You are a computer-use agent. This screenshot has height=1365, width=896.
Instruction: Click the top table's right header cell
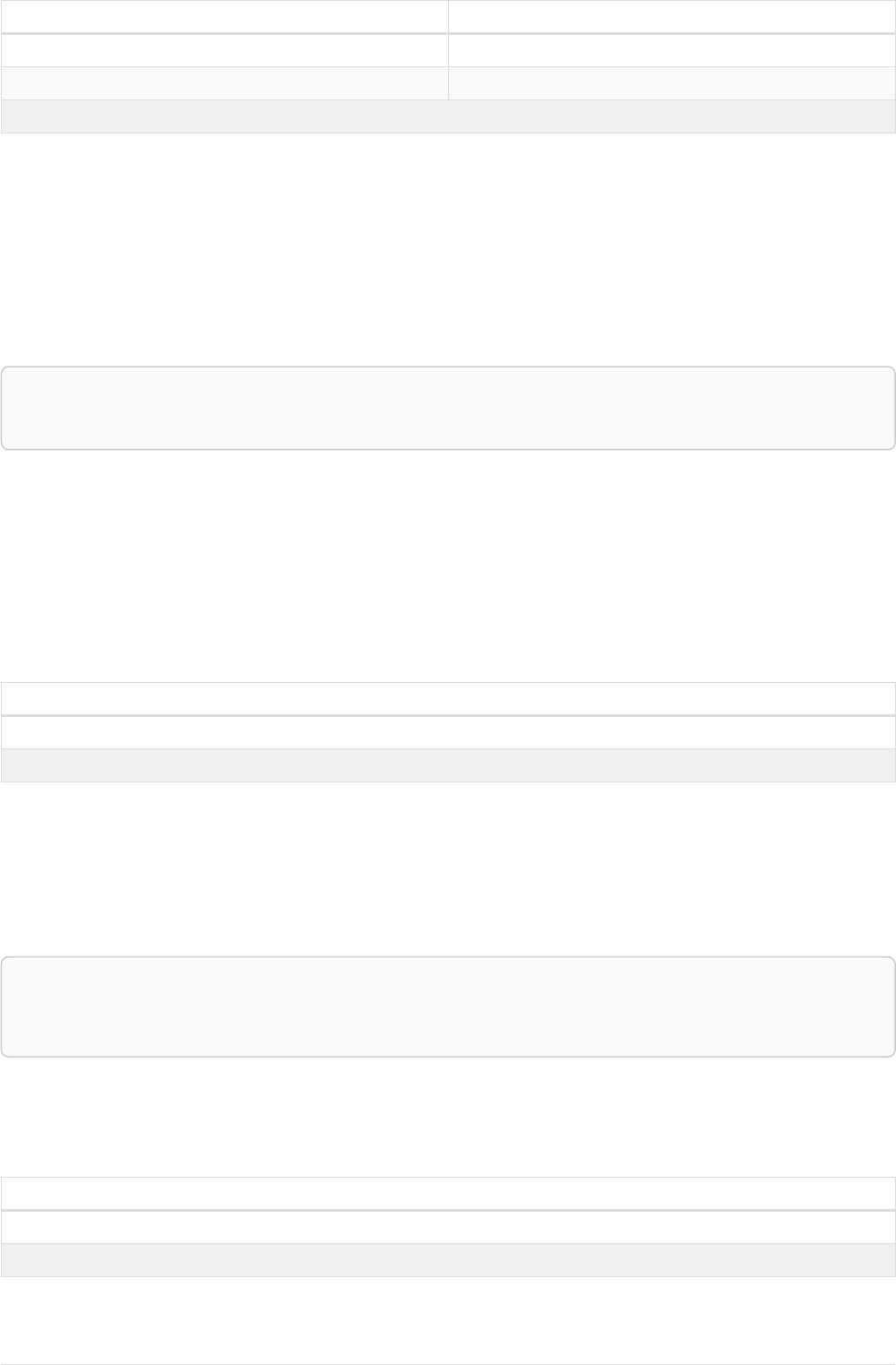(671, 16)
